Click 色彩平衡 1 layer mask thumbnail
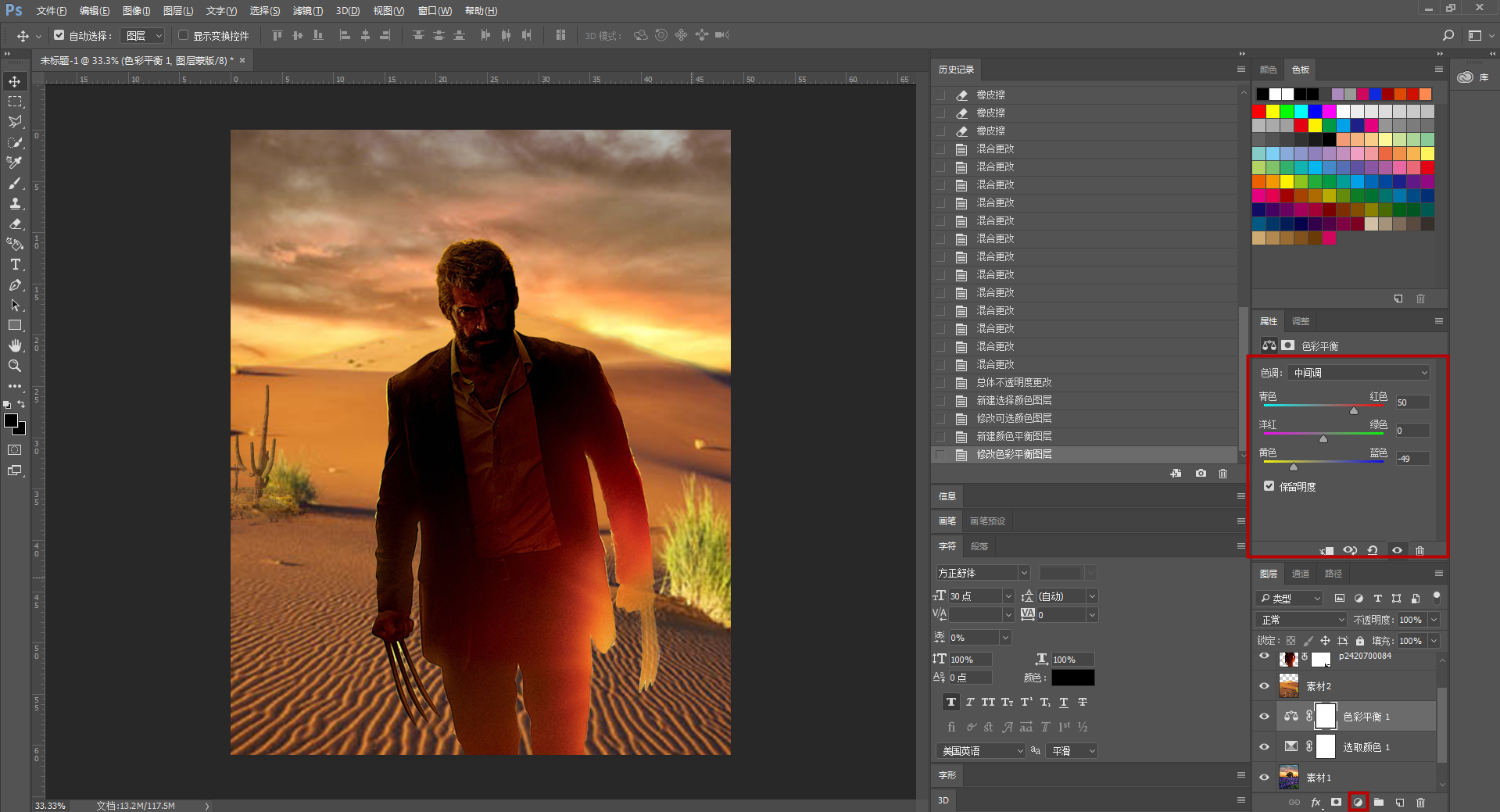Screen dimensions: 1500x812 1326,716
